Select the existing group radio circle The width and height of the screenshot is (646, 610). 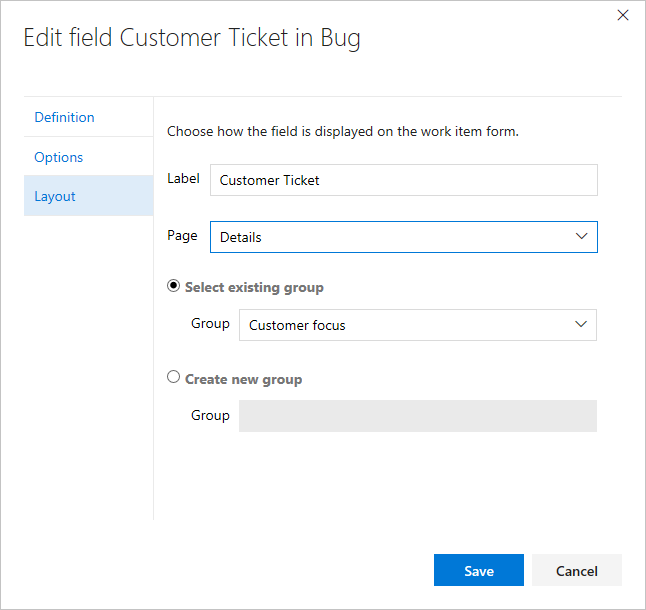[174, 286]
